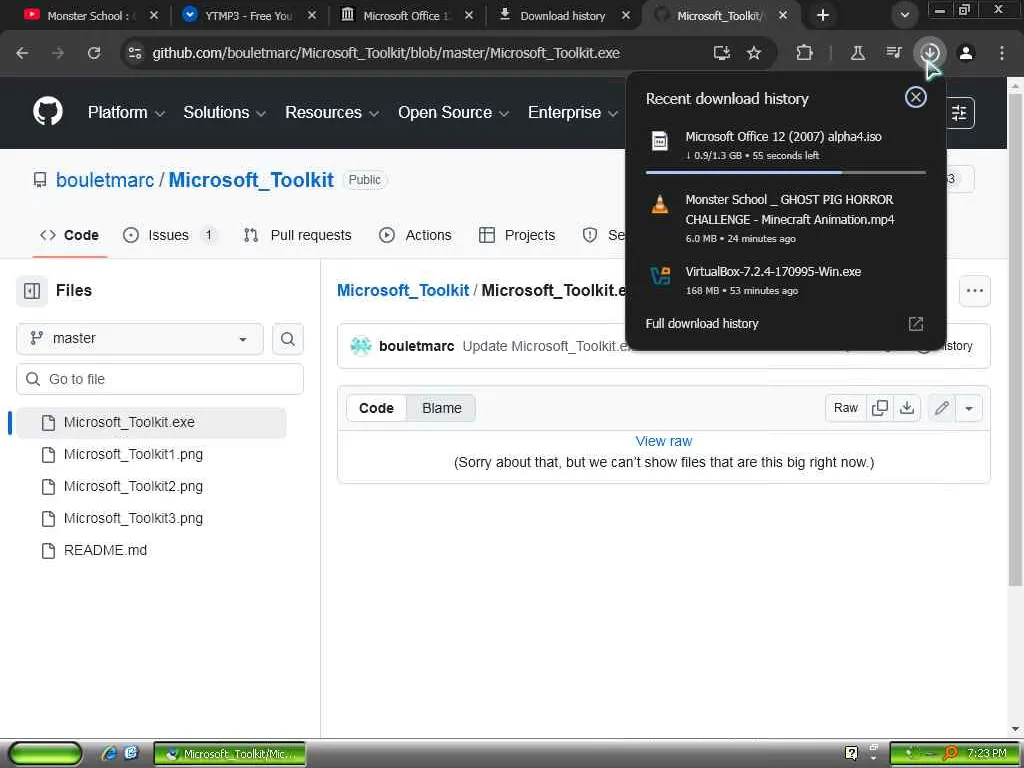
Task: Open the Issues tab
Action: (x=170, y=235)
